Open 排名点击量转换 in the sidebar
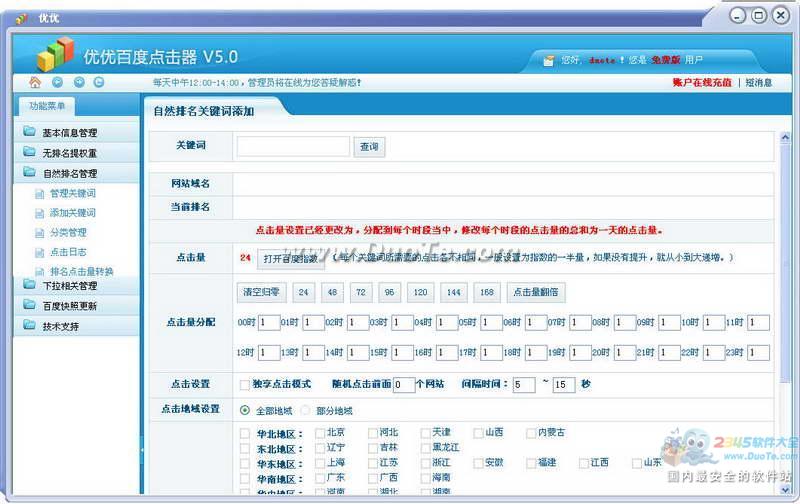 tap(82, 271)
